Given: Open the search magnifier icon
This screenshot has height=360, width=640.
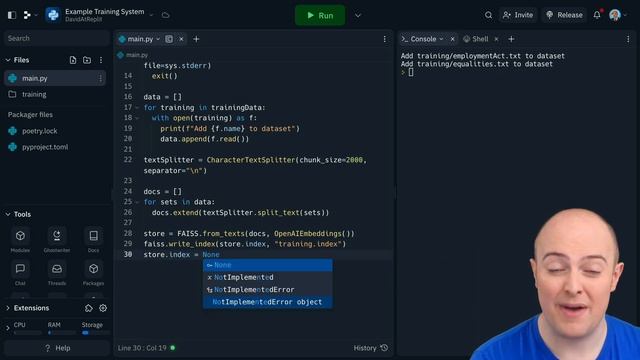Looking at the screenshot, I should click(x=488, y=15).
